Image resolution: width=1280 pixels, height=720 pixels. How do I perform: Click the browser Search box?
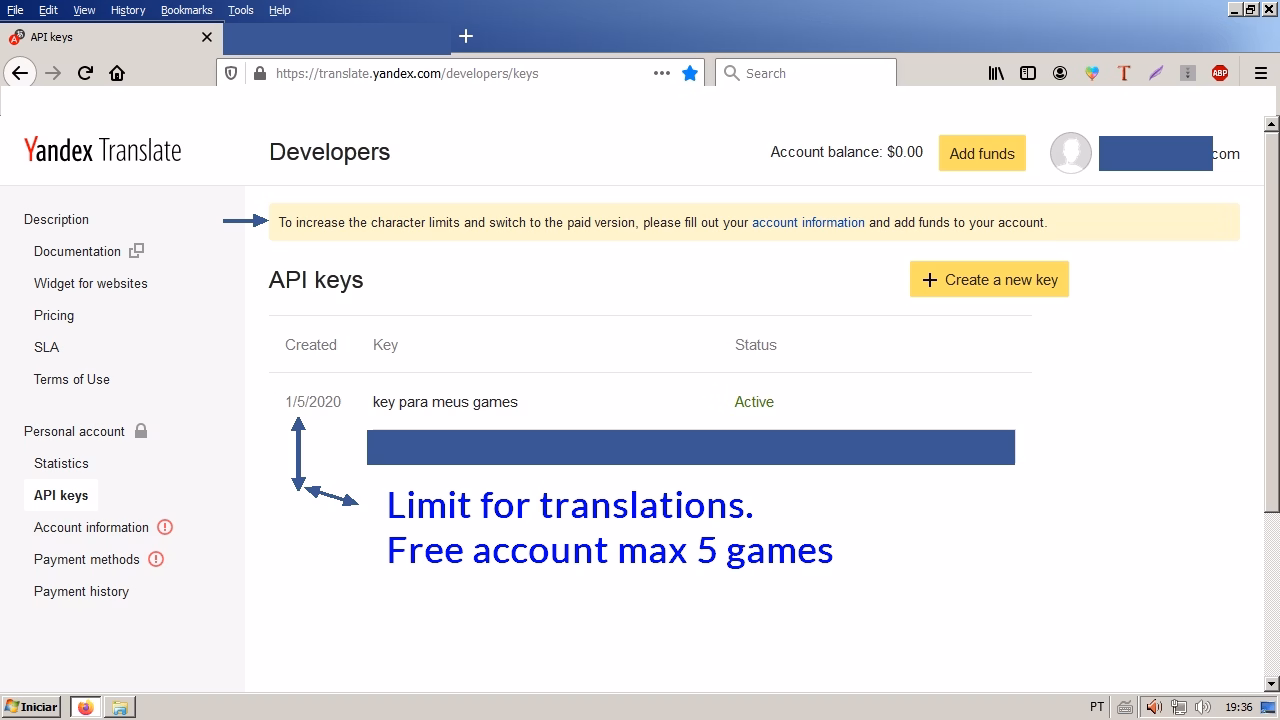[x=806, y=73]
